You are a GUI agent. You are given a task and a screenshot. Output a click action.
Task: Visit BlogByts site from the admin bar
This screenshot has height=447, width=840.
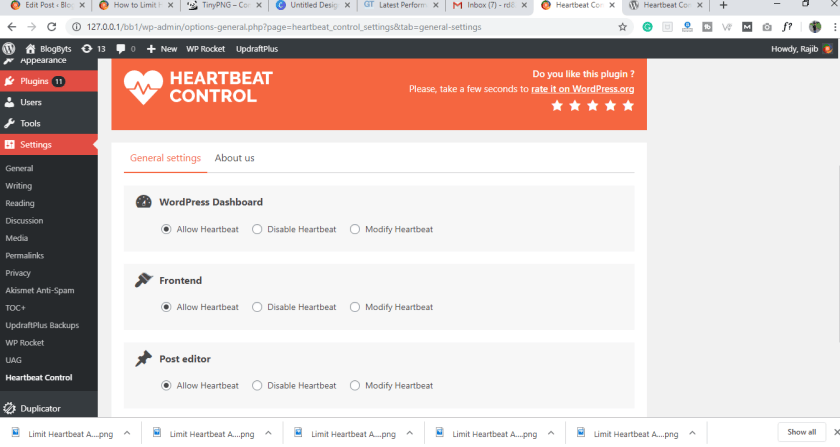coord(48,49)
